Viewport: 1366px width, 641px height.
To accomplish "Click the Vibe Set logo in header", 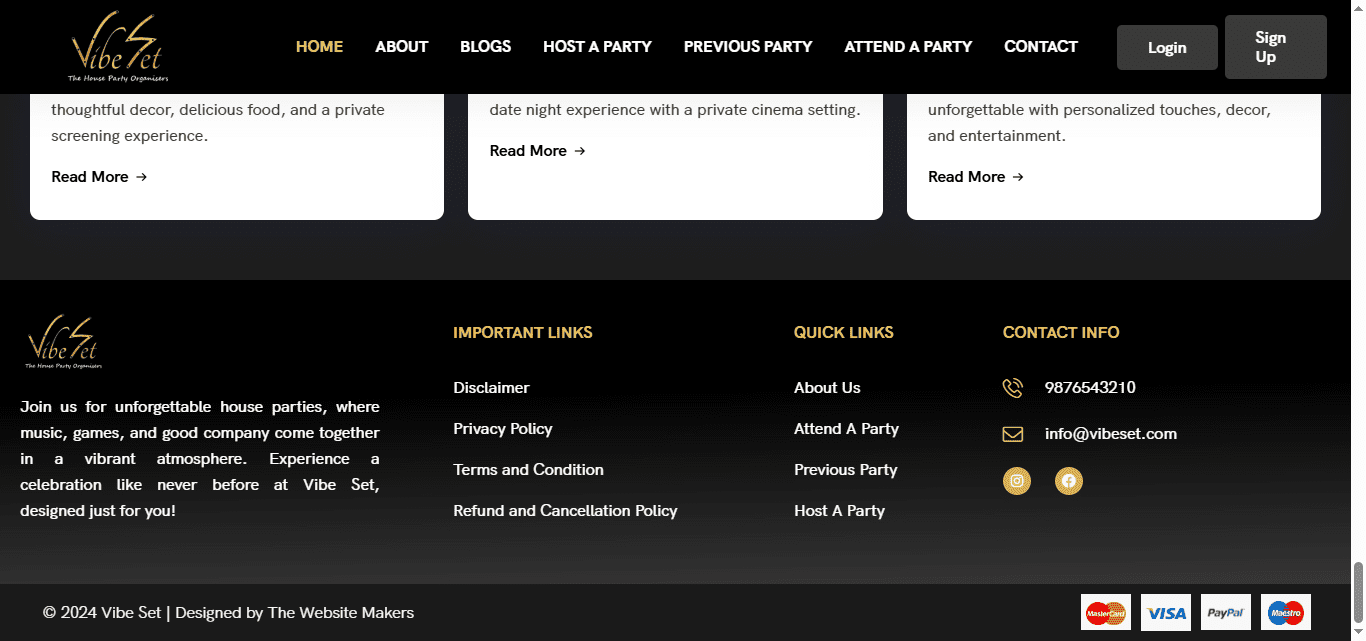I will click(117, 47).
